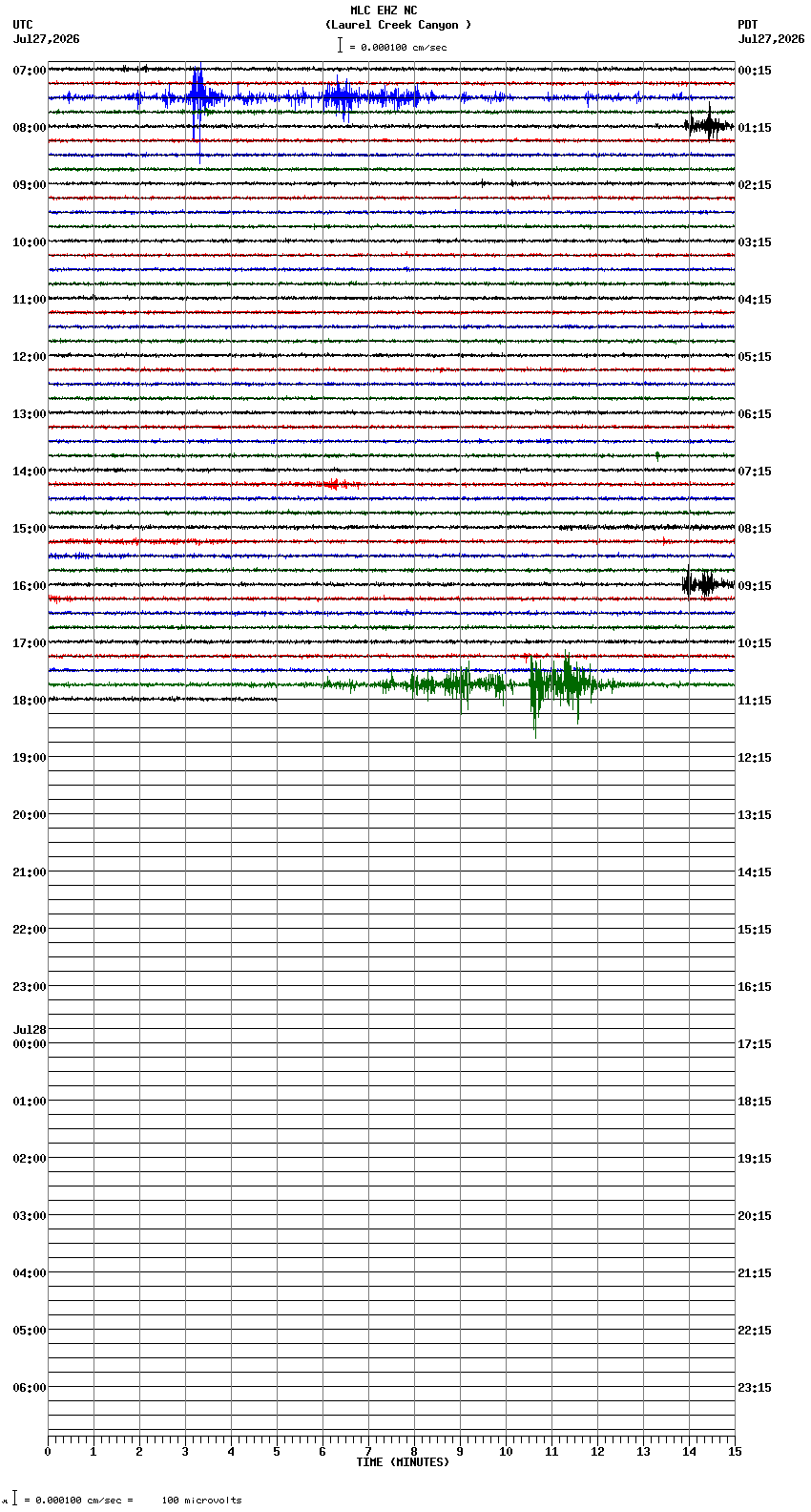Click the 06:00 UTC row label
This screenshot has height=1512, width=811.
30,1388
